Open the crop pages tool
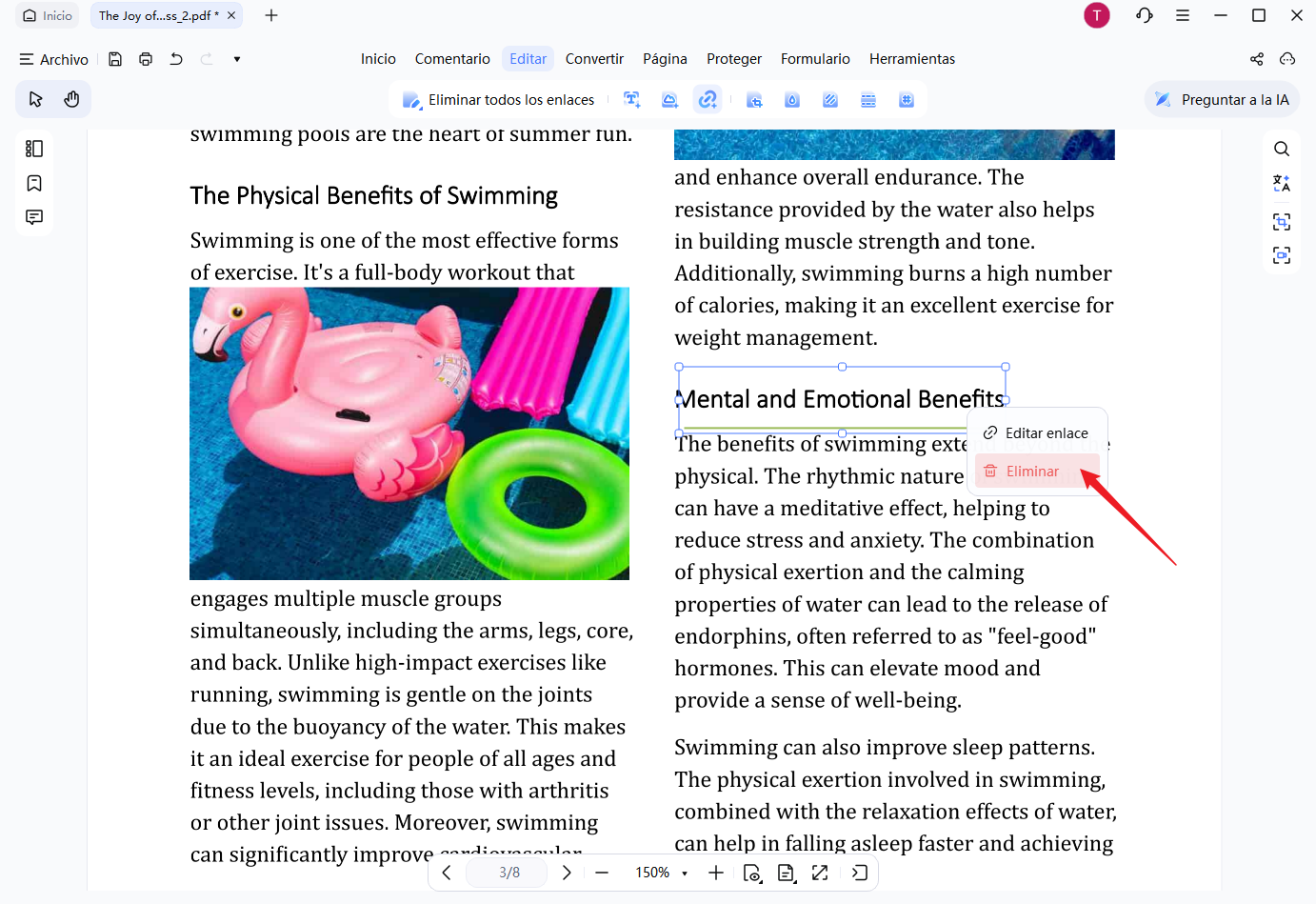 (754, 99)
